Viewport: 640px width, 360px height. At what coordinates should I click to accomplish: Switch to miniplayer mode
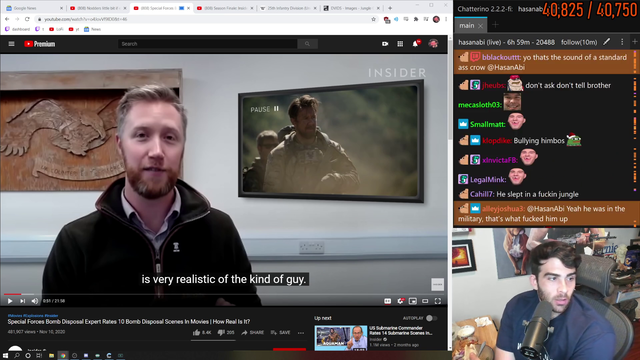point(413,301)
